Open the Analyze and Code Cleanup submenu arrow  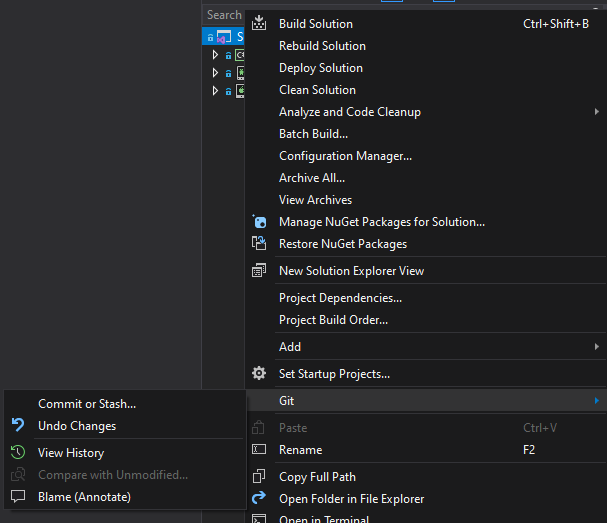[x=597, y=112]
